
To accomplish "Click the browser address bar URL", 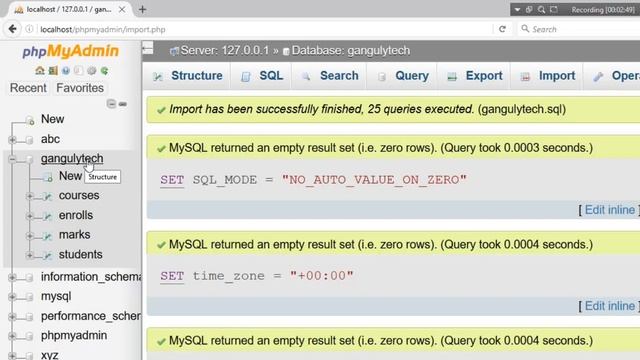I will pyautogui.click(x=103, y=29).
